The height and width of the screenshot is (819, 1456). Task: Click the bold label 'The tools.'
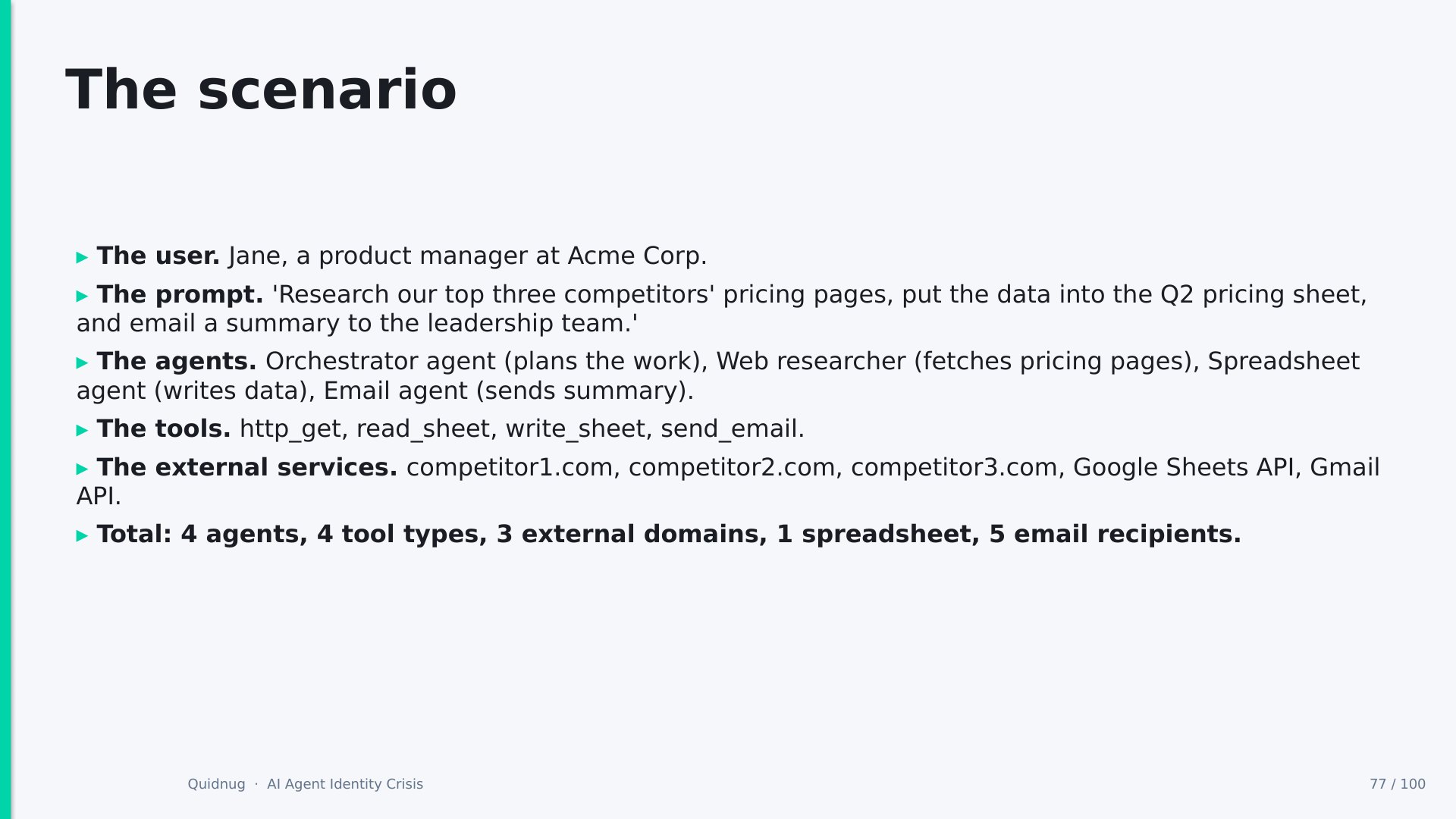(x=164, y=429)
